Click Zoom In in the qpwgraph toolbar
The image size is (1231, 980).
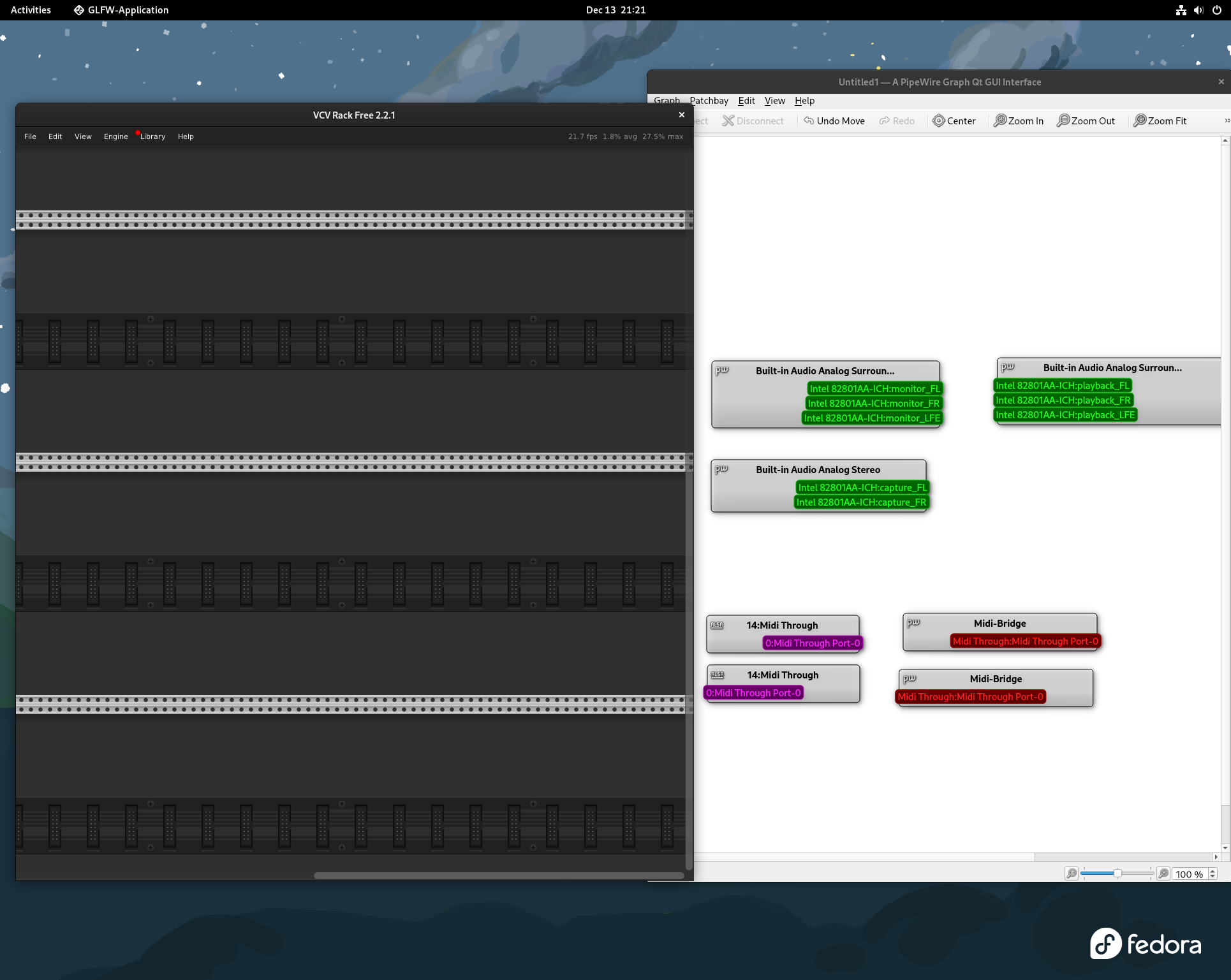[x=1019, y=121]
